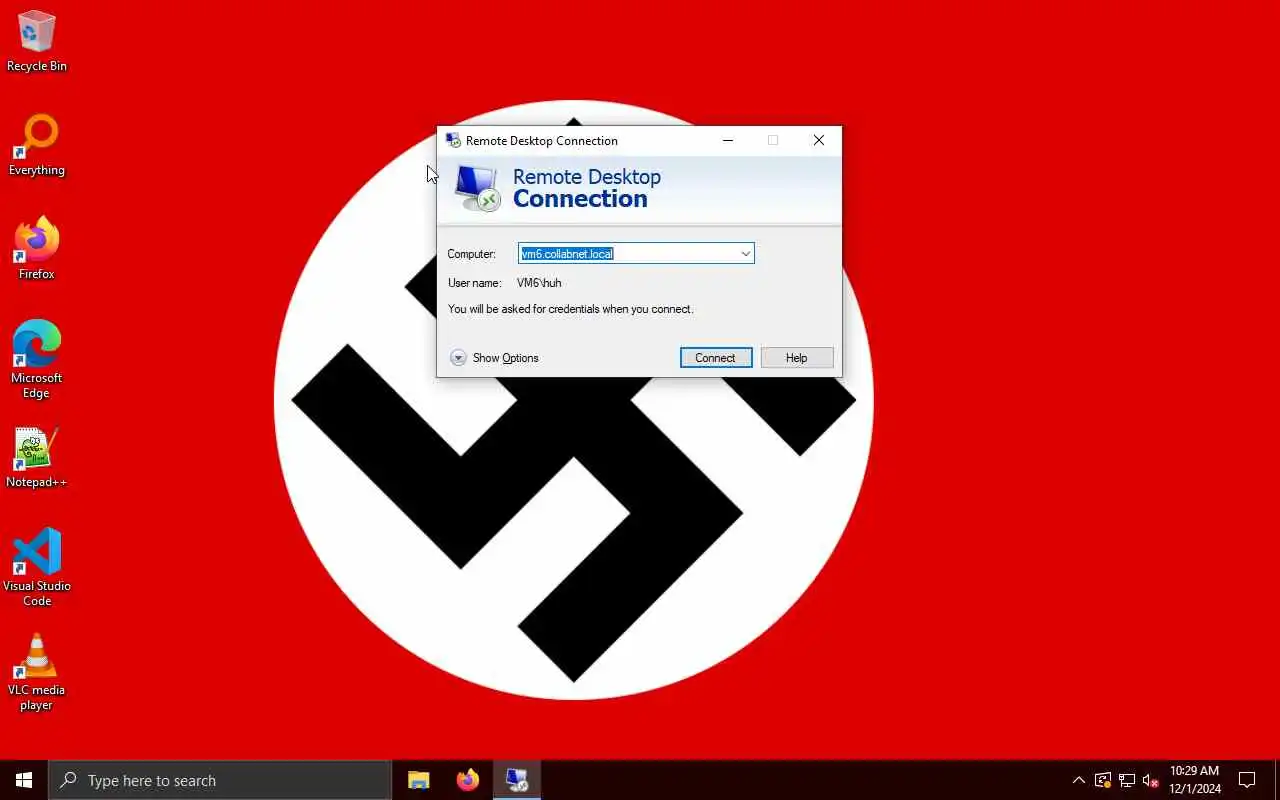Open File Explorer from the taskbar

pos(418,780)
